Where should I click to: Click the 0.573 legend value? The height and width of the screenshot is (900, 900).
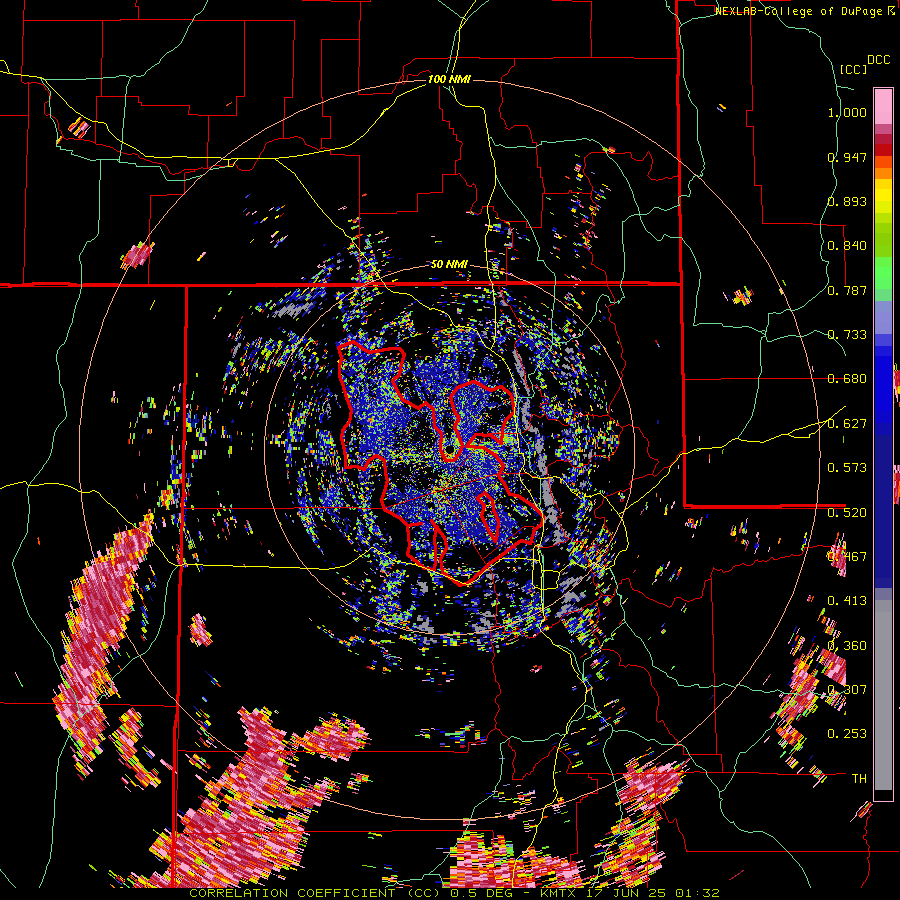point(847,468)
